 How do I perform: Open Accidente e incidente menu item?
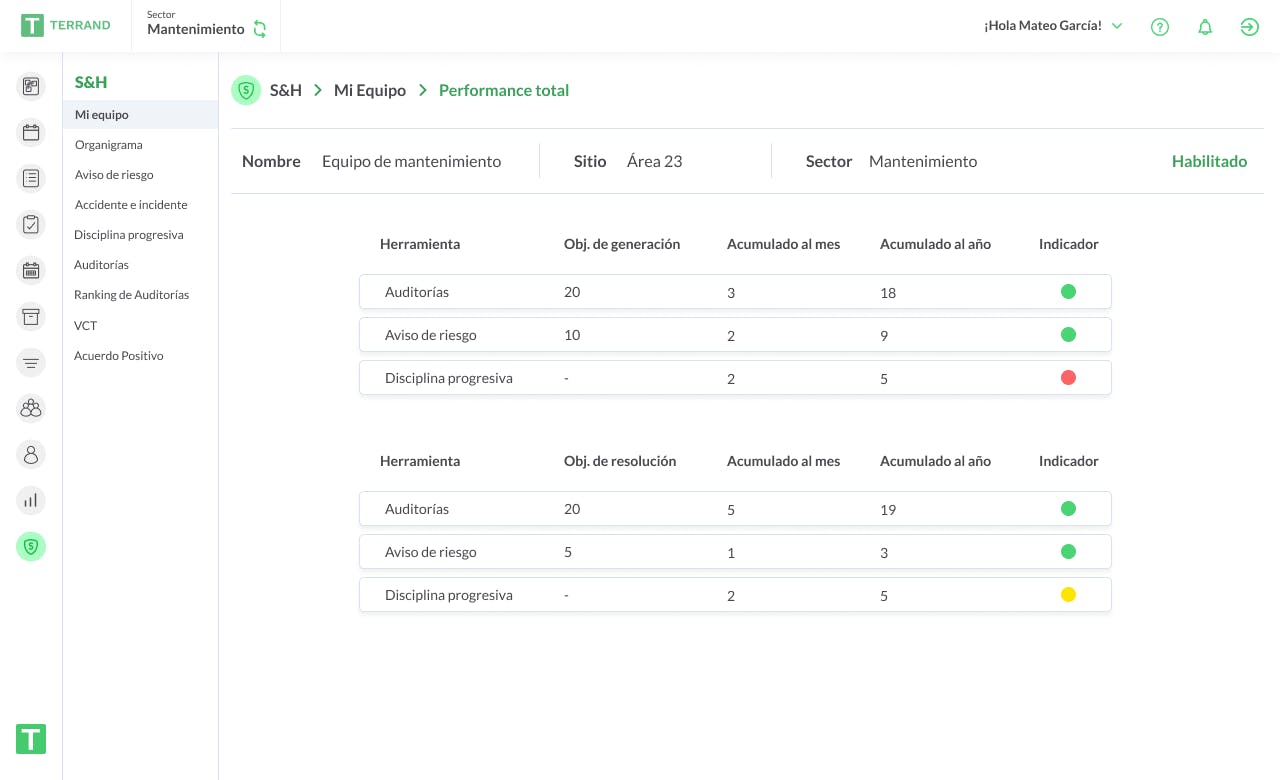click(x=131, y=205)
